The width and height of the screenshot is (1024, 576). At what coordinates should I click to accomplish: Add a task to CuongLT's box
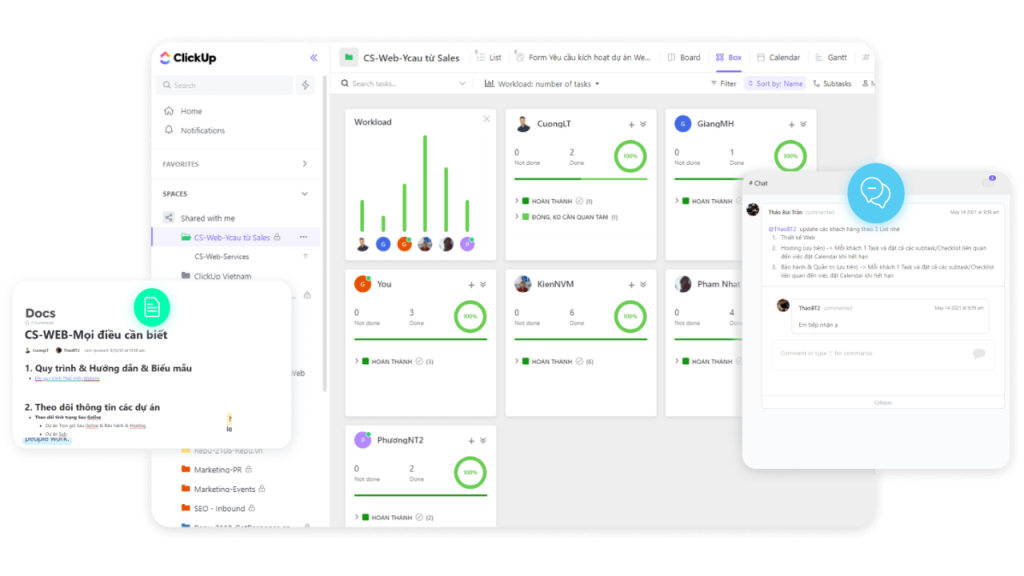point(632,124)
